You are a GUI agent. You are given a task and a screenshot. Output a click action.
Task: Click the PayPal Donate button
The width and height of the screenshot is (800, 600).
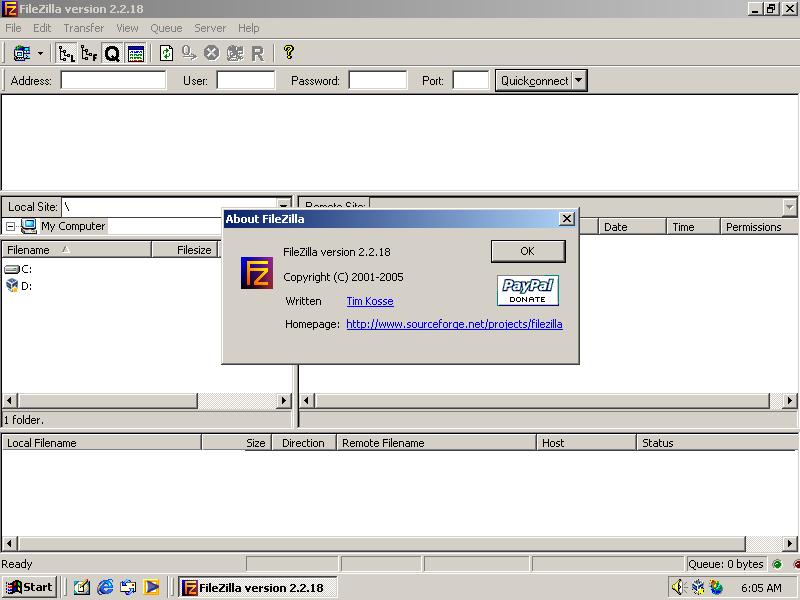[x=528, y=290]
